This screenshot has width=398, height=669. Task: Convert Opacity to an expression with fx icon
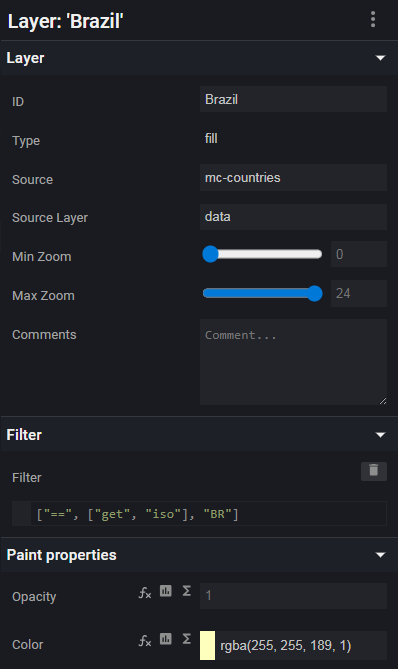tap(145, 592)
